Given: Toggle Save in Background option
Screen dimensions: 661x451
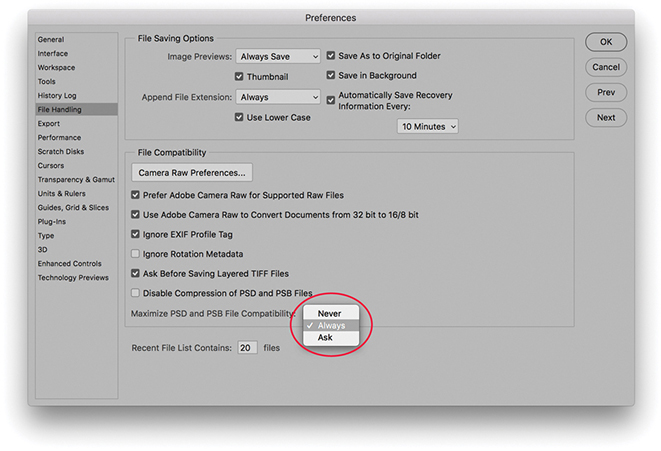Looking at the screenshot, I should click(x=331, y=75).
